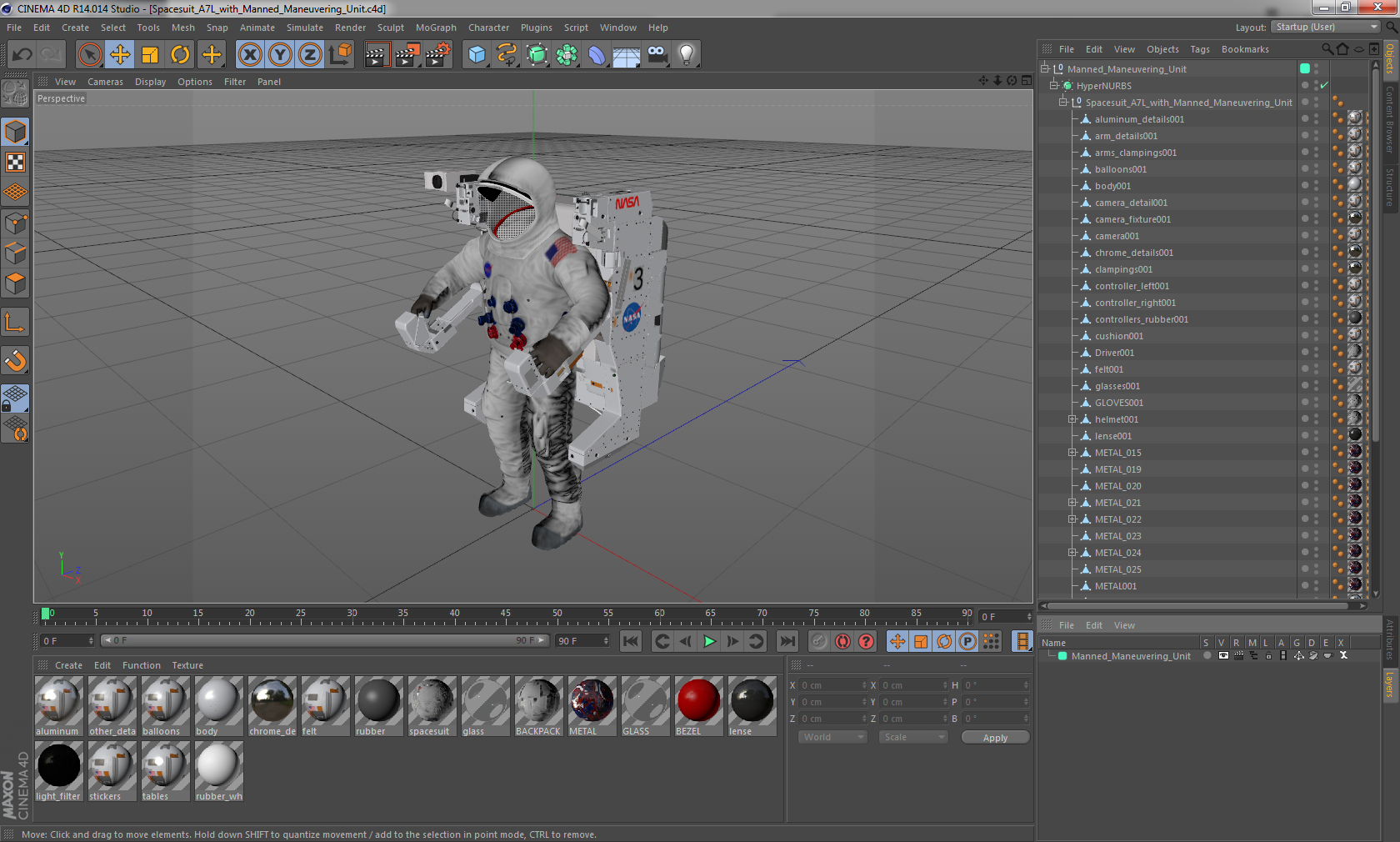Image resolution: width=1400 pixels, height=842 pixels.
Task: Toggle Y axis lock
Action: pyautogui.click(x=280, y=55)
